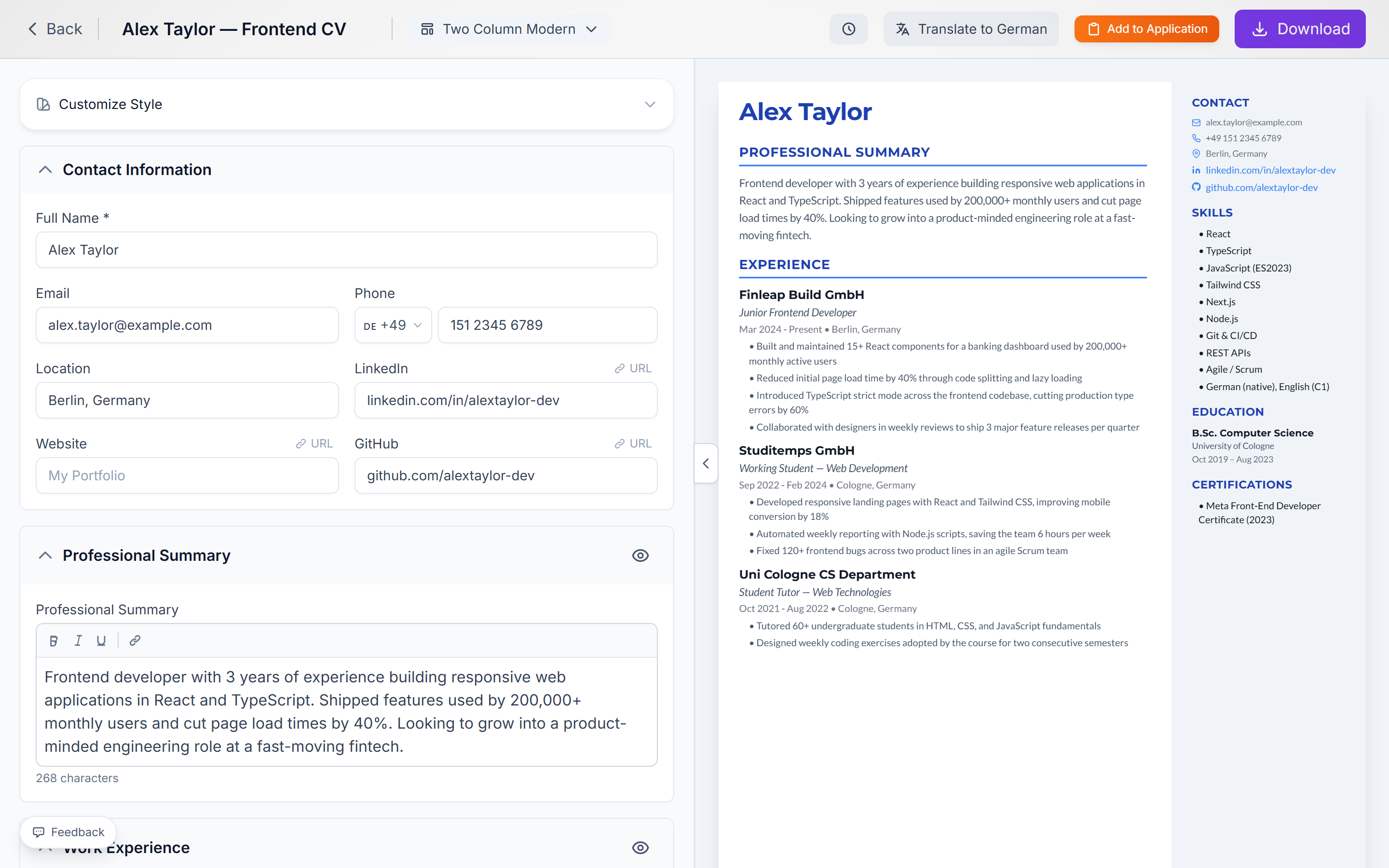
Task: Click Studitemps GmbH heading in preview
Action: coord(797,451)
